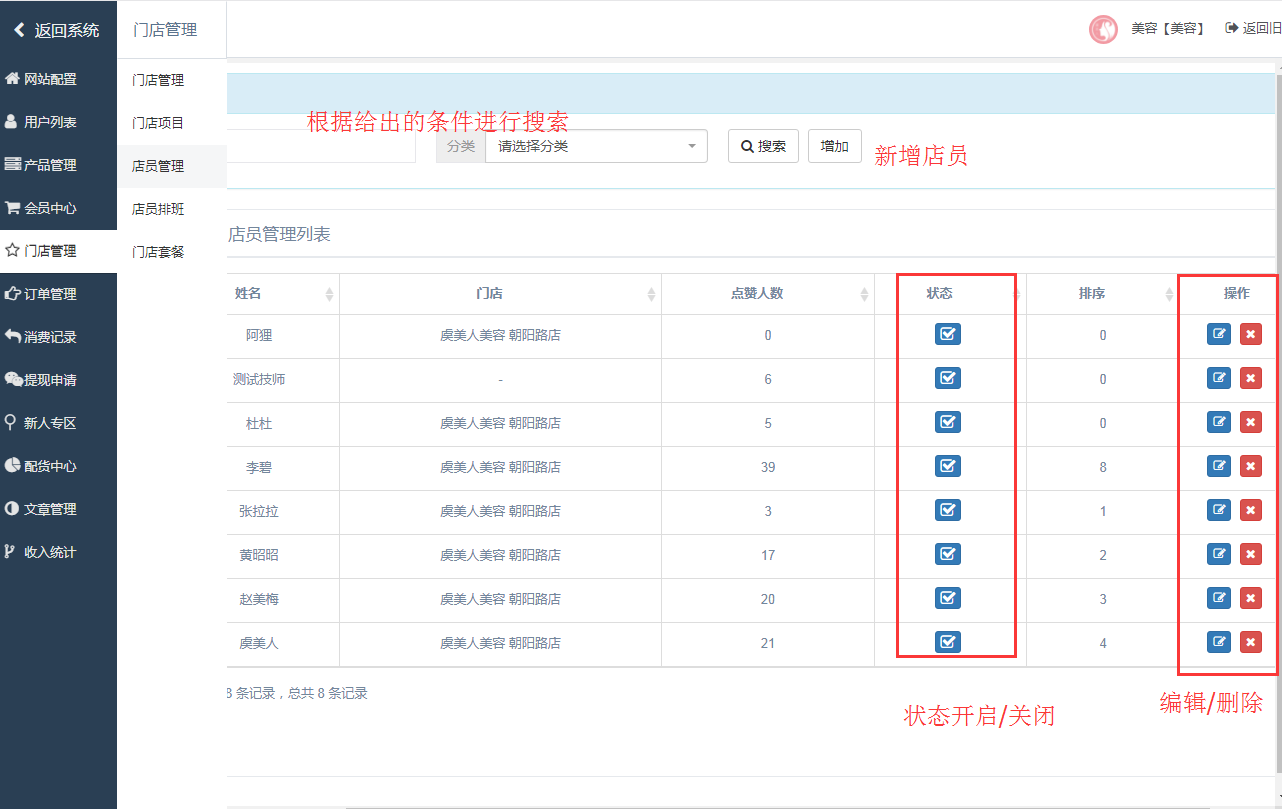
Task: Delete the 测试技师 staff row
Action: point(1250,378)
